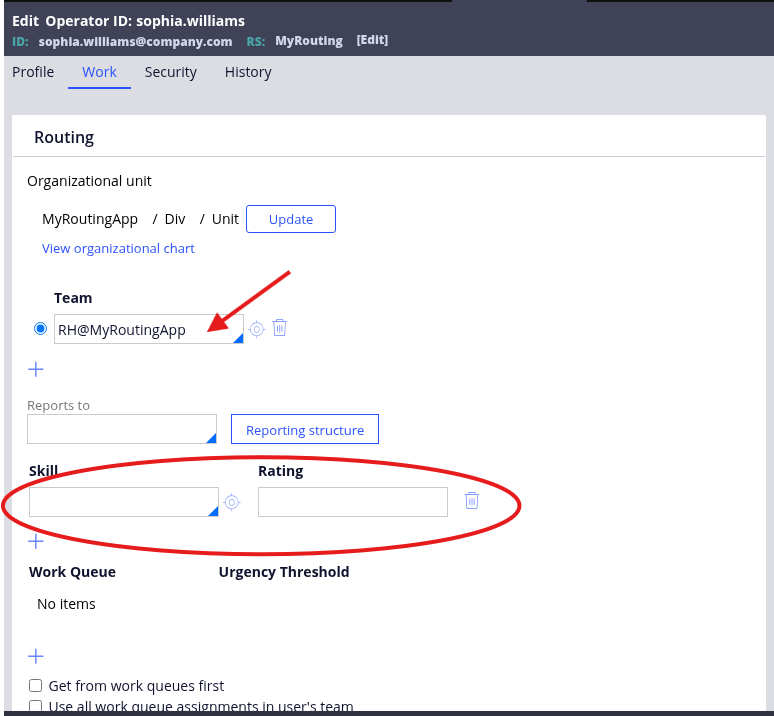The width and height of the screenshot is (774, 716).
Task: Delete the skill row trash icon
Action: (x=472, y=501)
